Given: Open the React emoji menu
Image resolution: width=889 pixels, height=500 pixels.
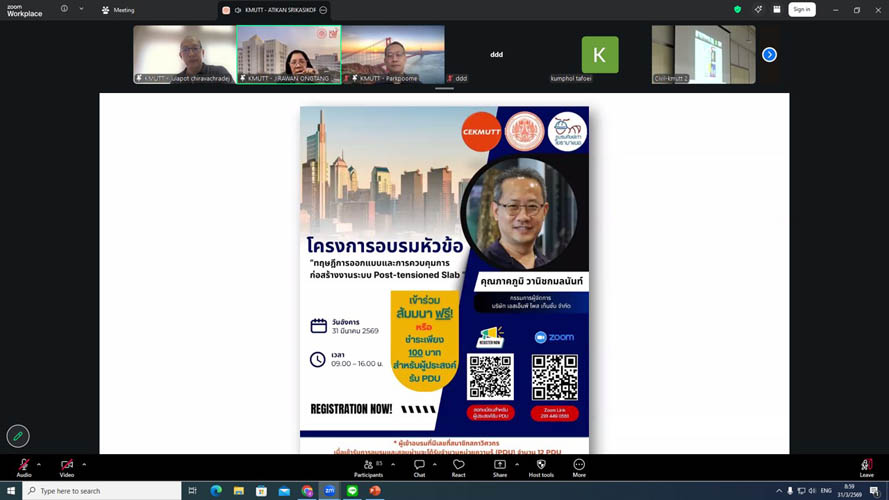Looking at the screenshot, I should [459, 468].
